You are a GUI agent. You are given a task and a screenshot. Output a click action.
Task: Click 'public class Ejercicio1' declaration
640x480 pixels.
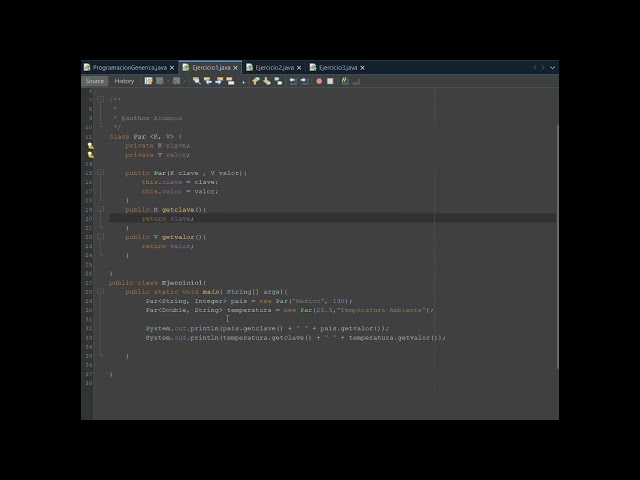(x=158, y=283)
